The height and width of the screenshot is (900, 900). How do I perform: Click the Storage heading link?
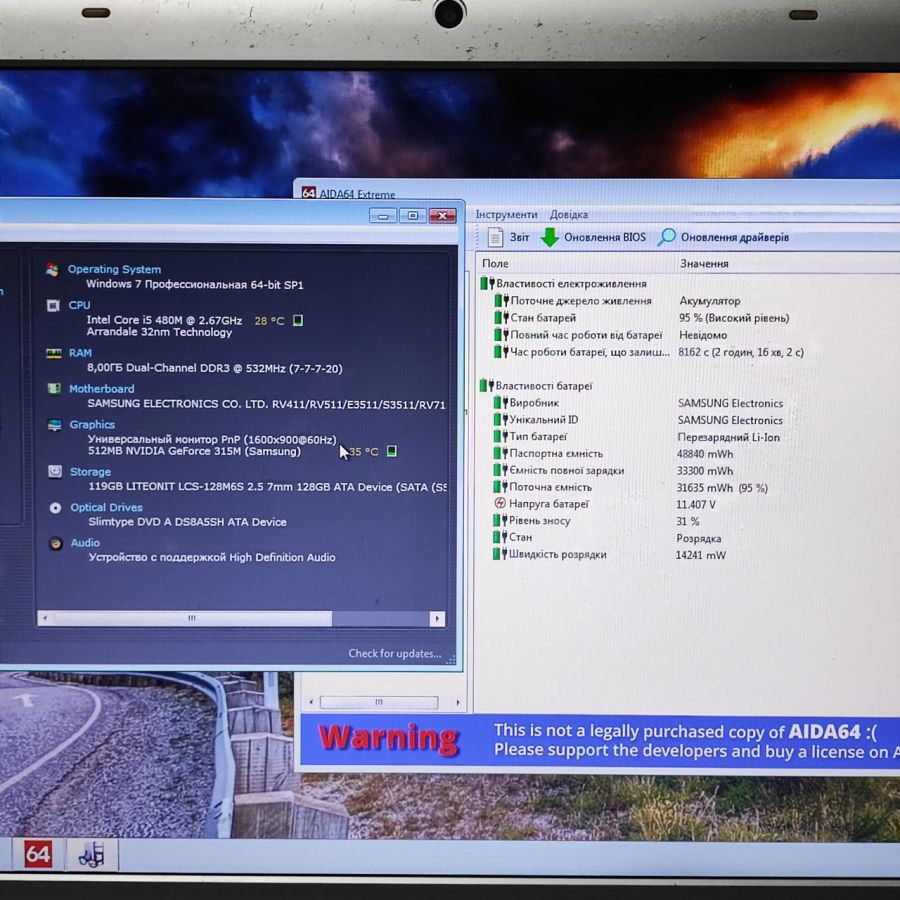[90, 472]
